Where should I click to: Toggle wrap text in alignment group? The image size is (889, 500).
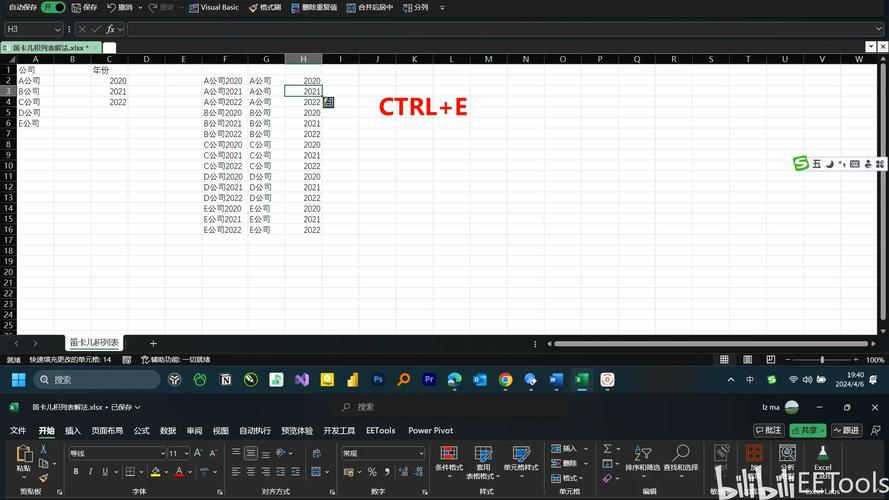click(x=316, y=453)
